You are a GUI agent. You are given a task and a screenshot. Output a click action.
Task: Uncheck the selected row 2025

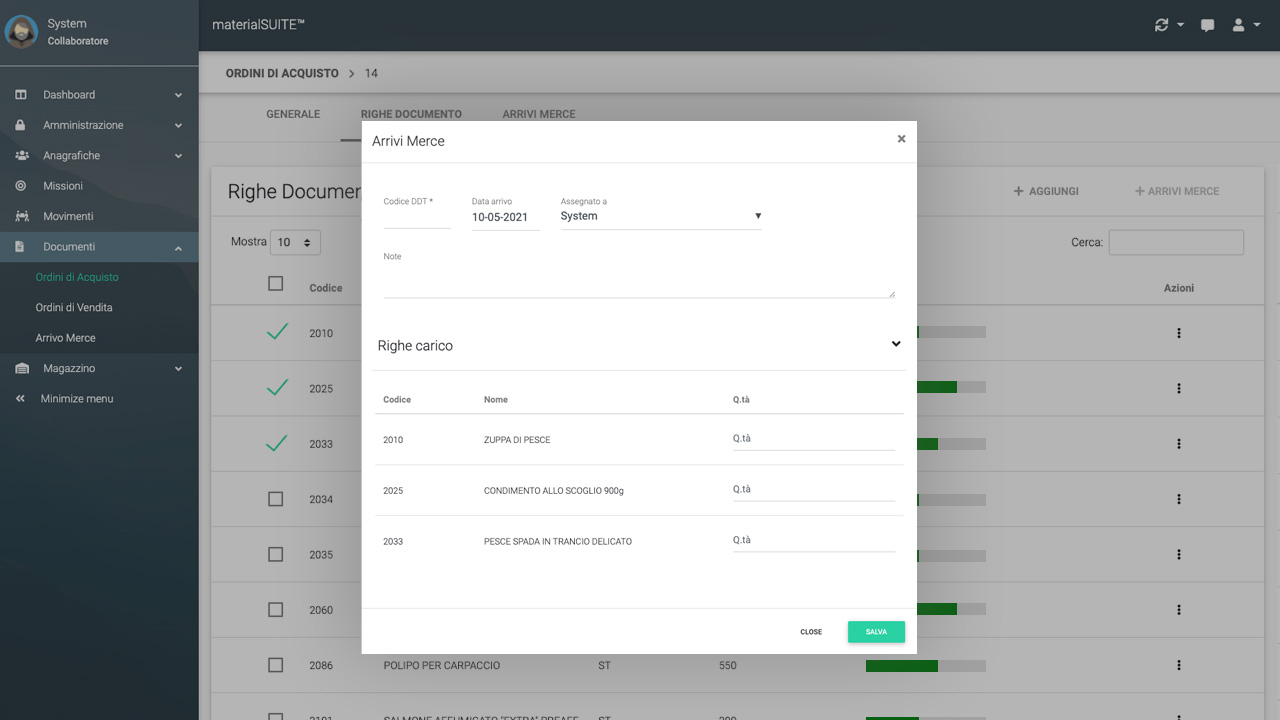tap(277, 387)
